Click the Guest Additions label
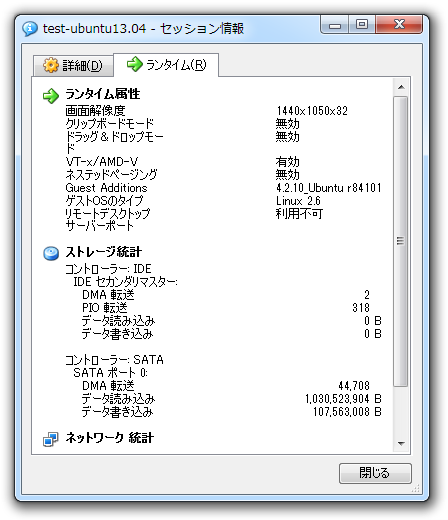 coord(106,188)
